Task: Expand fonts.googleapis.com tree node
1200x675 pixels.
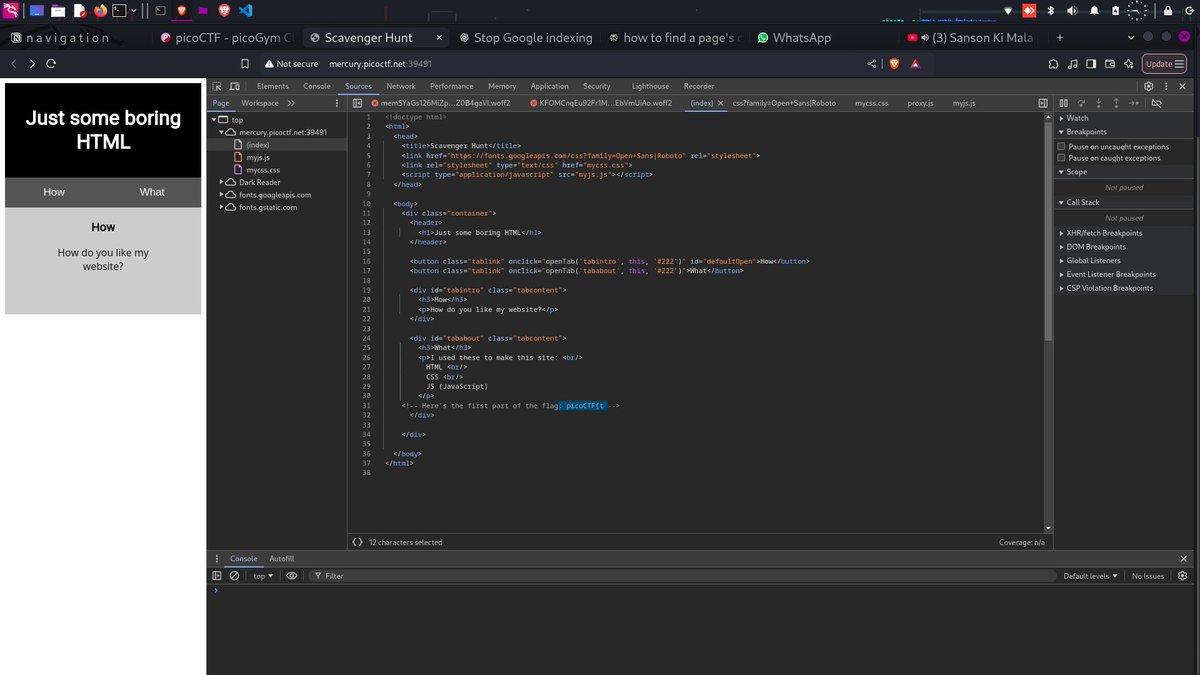Action: point(222,195)
